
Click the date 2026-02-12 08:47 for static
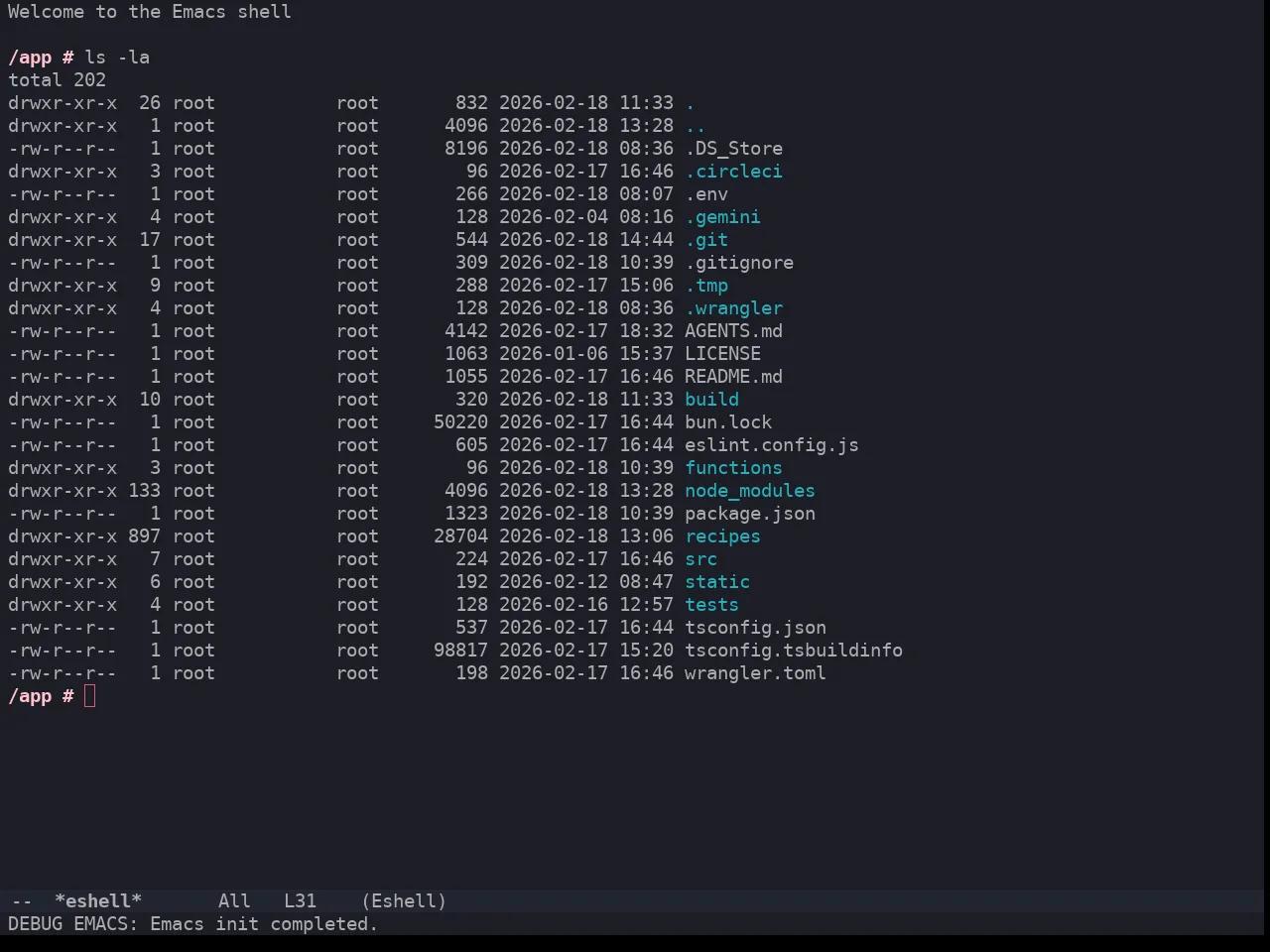[586, 582]
